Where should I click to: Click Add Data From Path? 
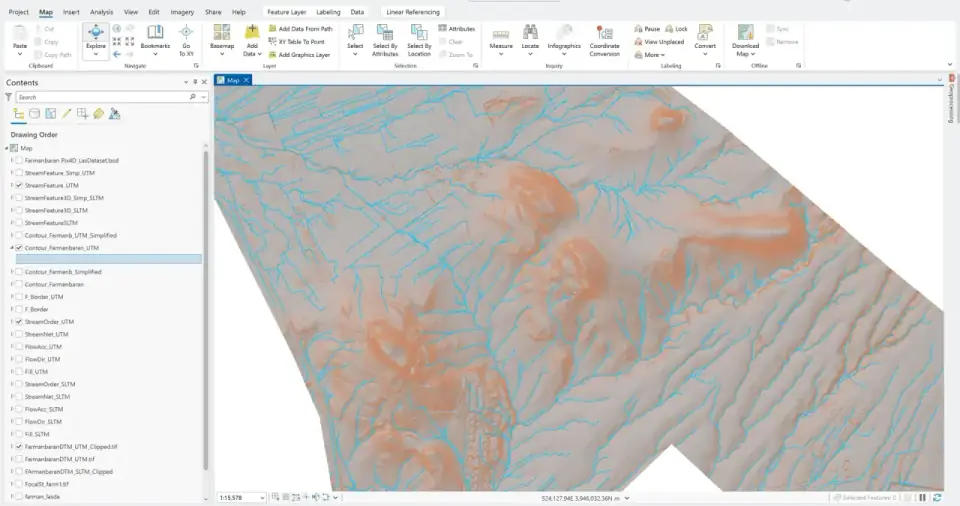[300, 29]
